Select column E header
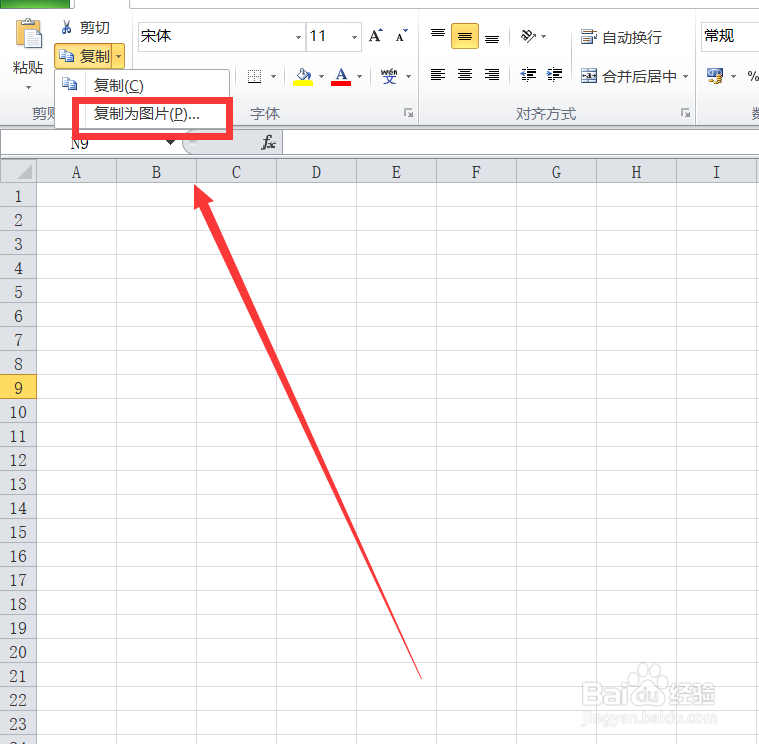This screenshot has width=759, height=744. [x=396, y=172]
